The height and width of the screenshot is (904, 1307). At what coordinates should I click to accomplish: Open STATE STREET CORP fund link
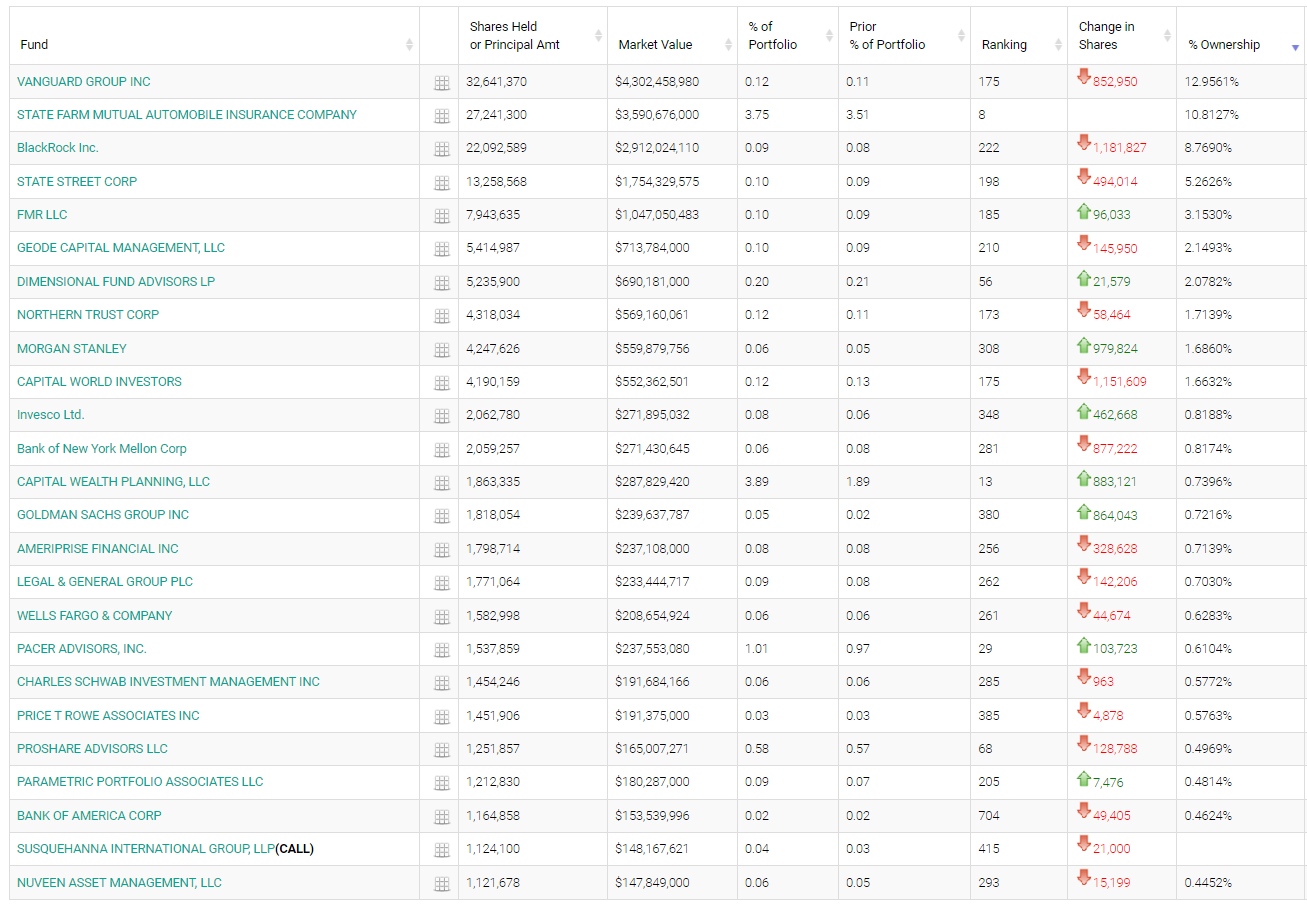pos(77,181)
